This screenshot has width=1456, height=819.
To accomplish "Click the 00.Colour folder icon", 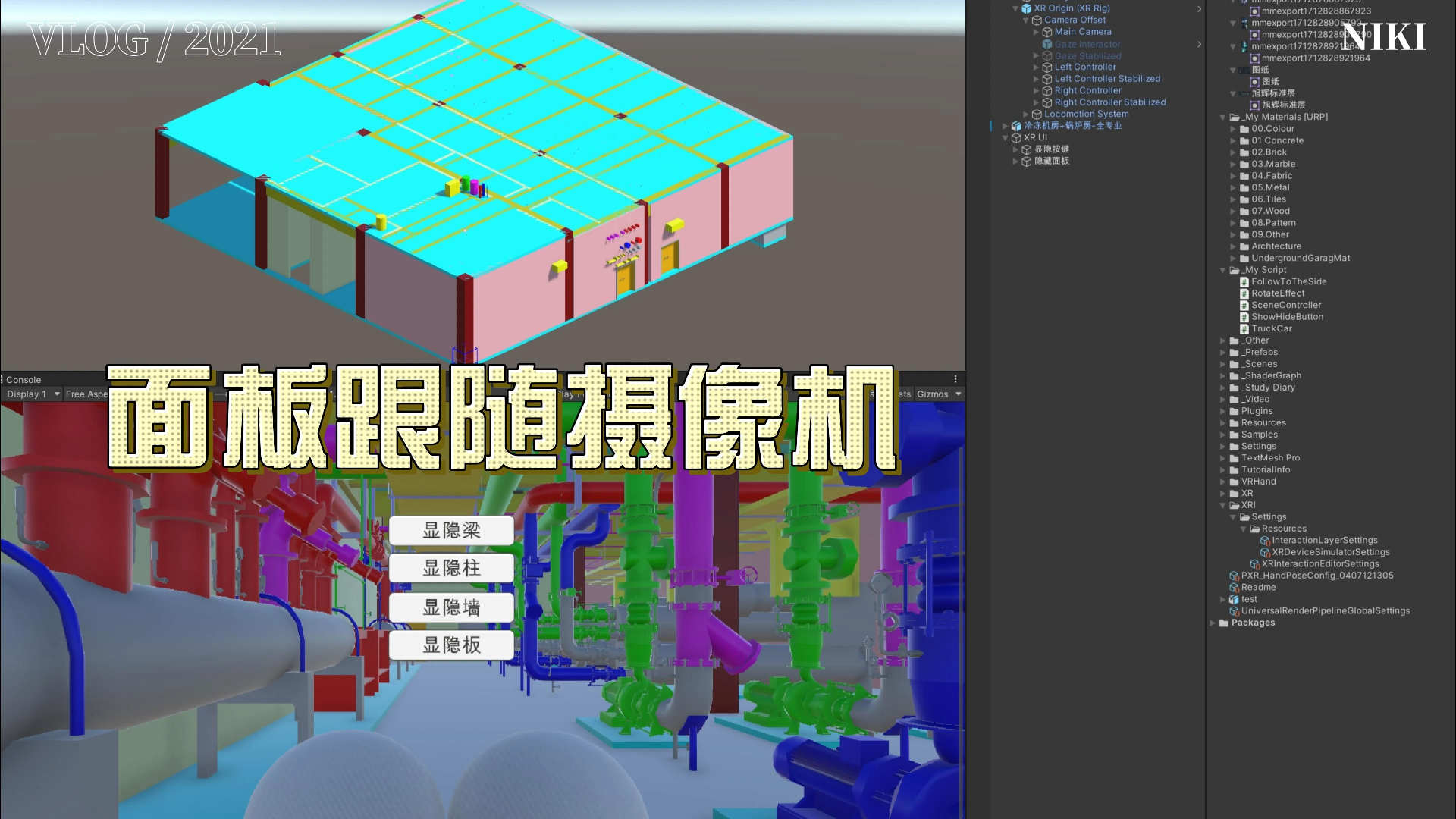I will (x=1244, y=129).
